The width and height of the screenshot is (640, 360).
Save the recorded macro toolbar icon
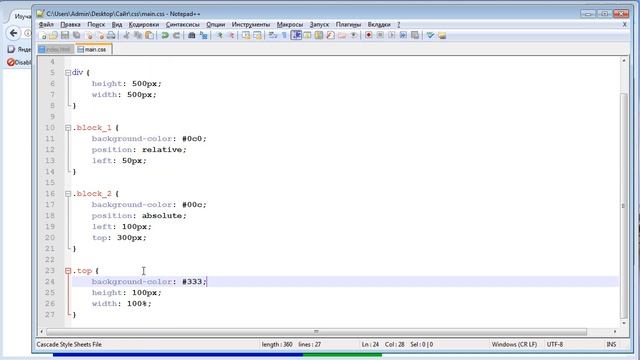pyautogui.click(x=415, y=36)
